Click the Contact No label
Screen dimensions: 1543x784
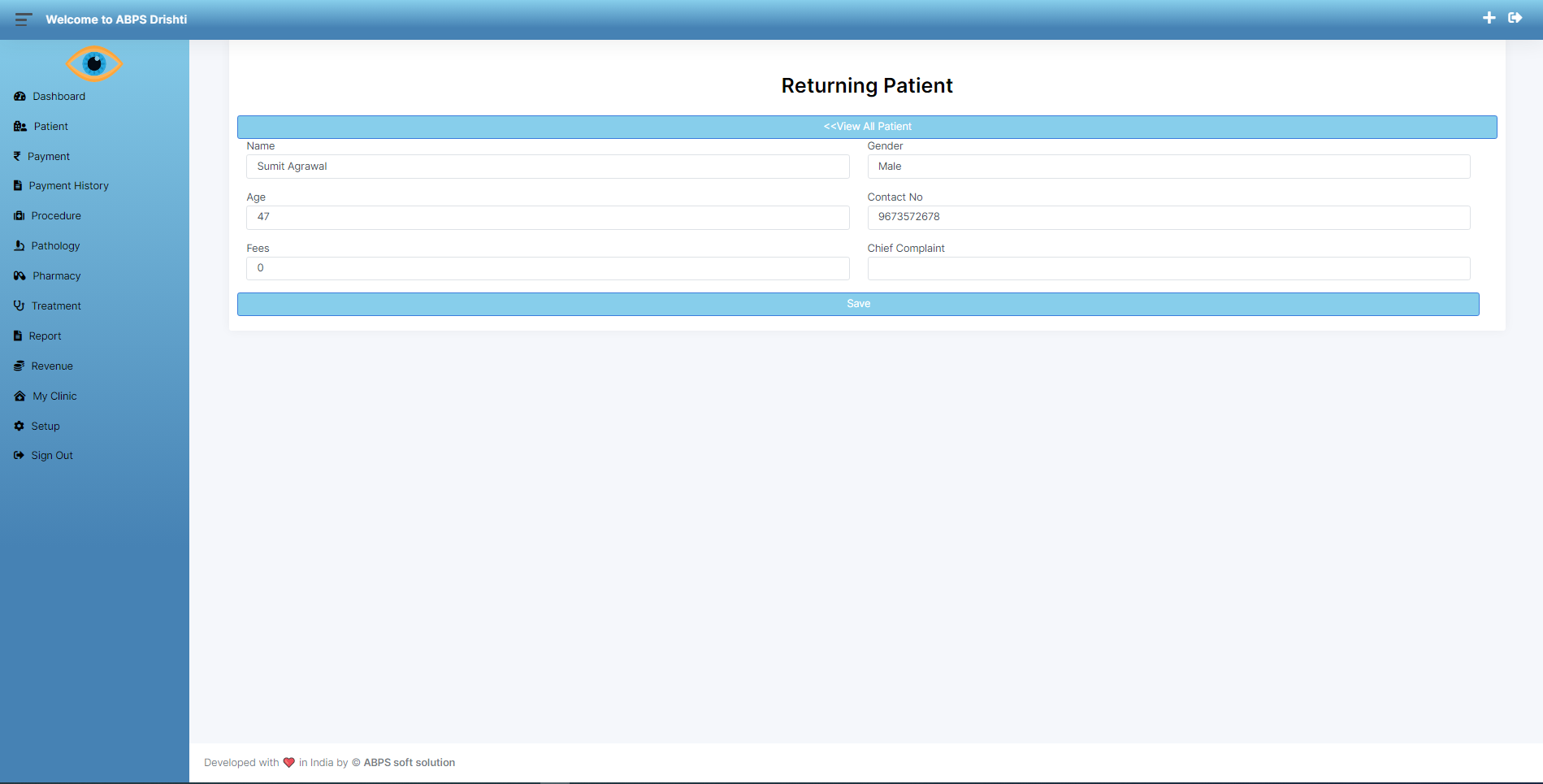[x=895, y=197]
